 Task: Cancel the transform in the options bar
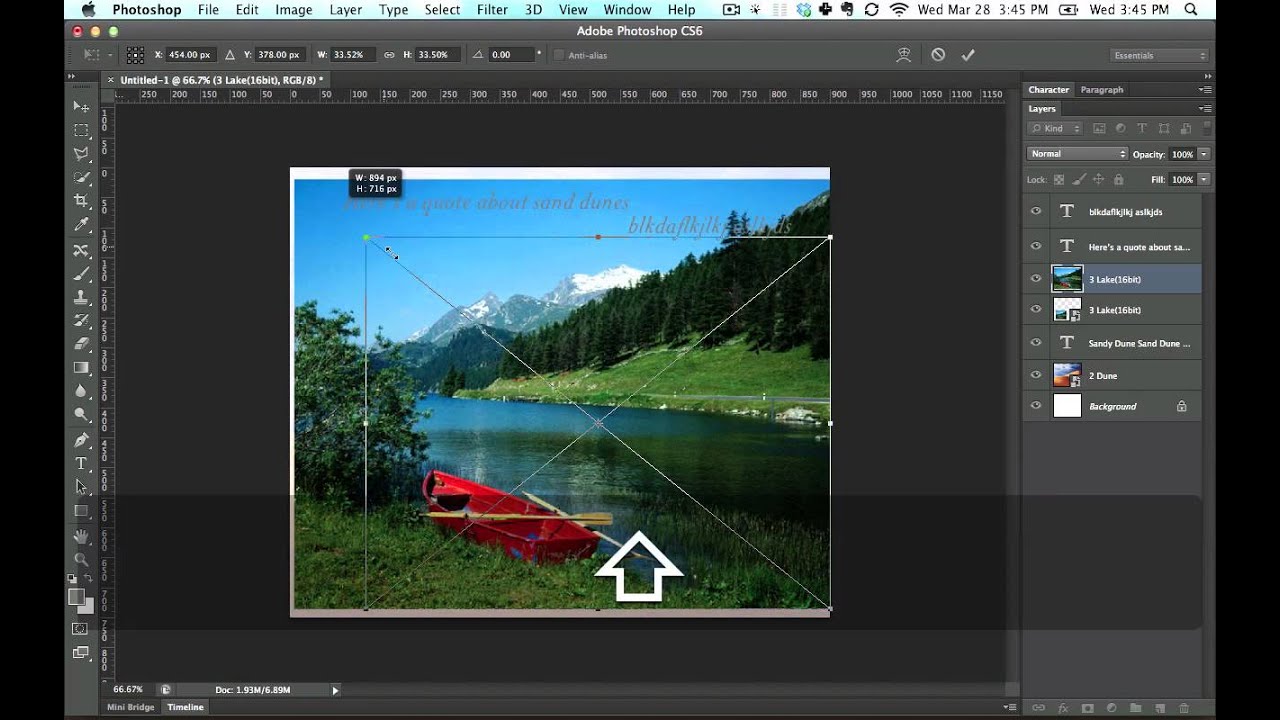938,55
